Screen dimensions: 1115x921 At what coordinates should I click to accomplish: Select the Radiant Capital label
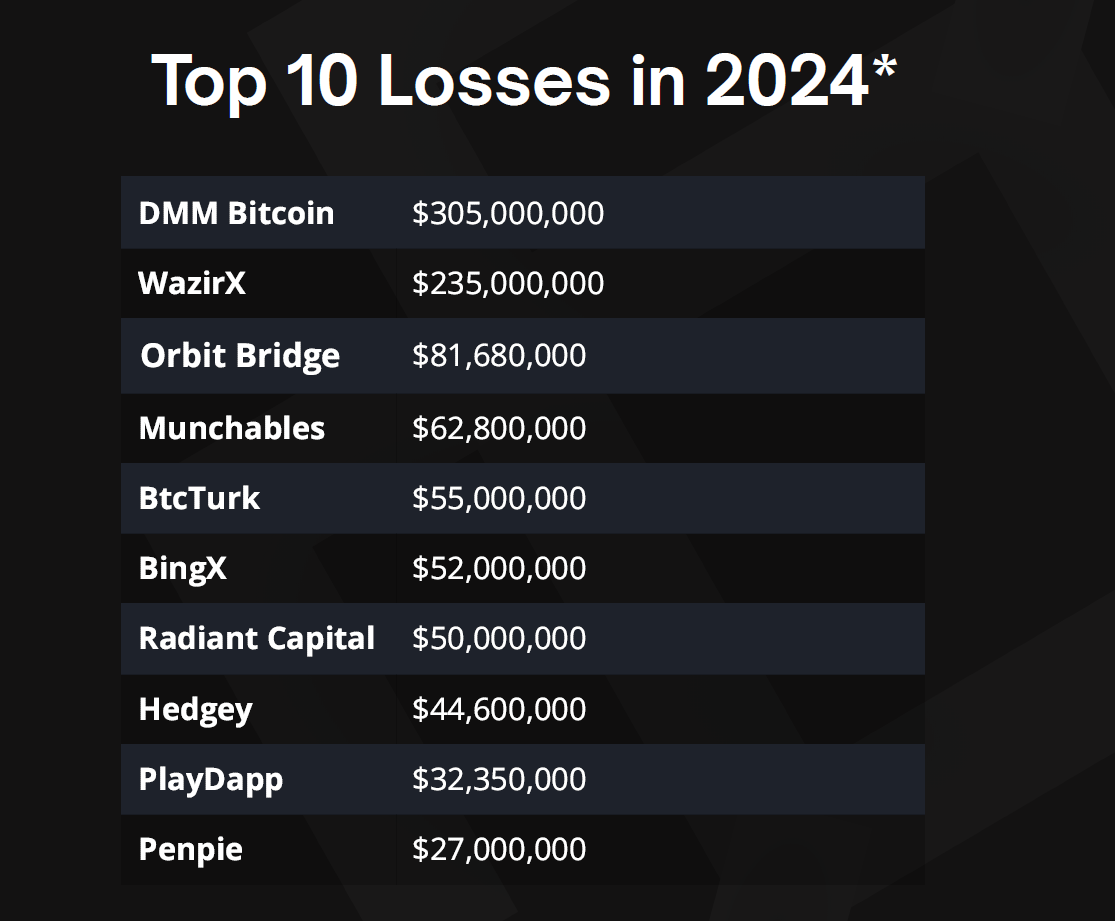(x=257, y=638)
